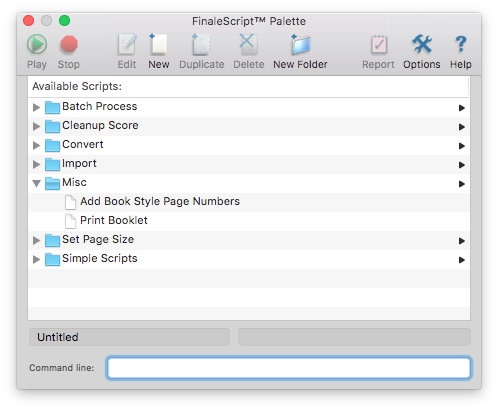Open submenu arrow on Set Page Size row
This screenshot has width=498, height=410.
[462, 241]
